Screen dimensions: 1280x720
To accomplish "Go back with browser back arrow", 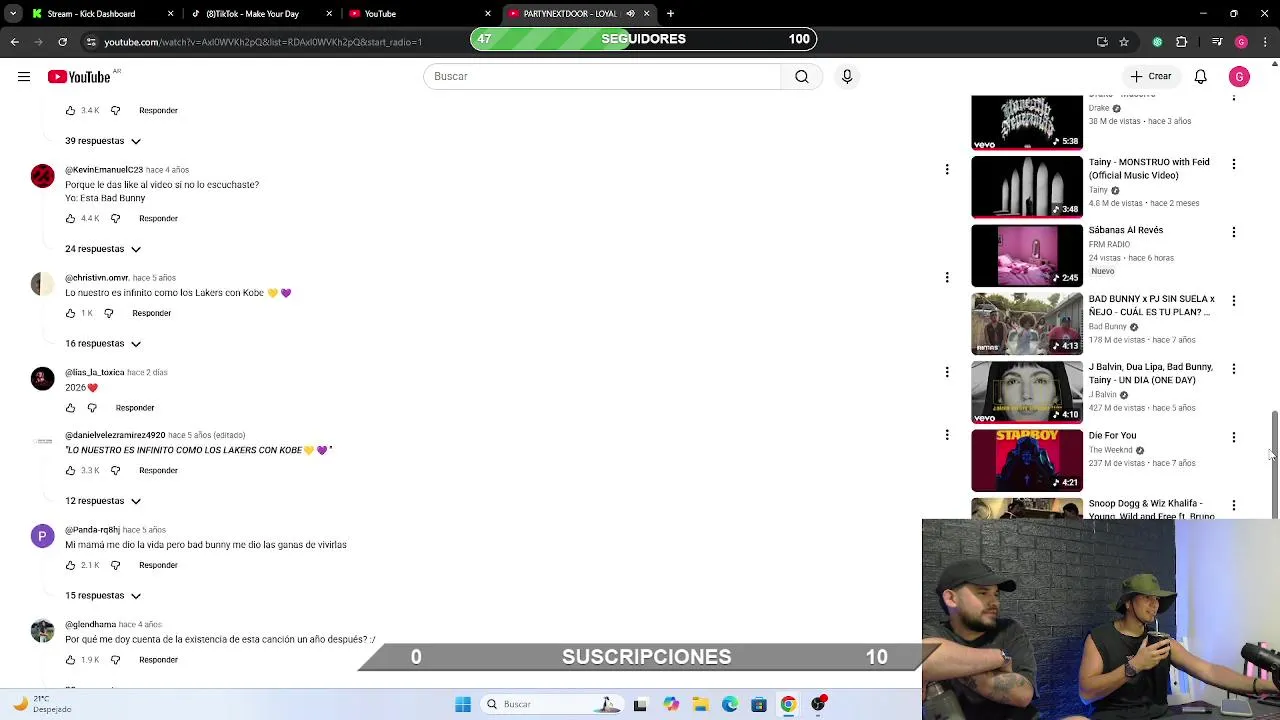I will click(x=14, y=42).
